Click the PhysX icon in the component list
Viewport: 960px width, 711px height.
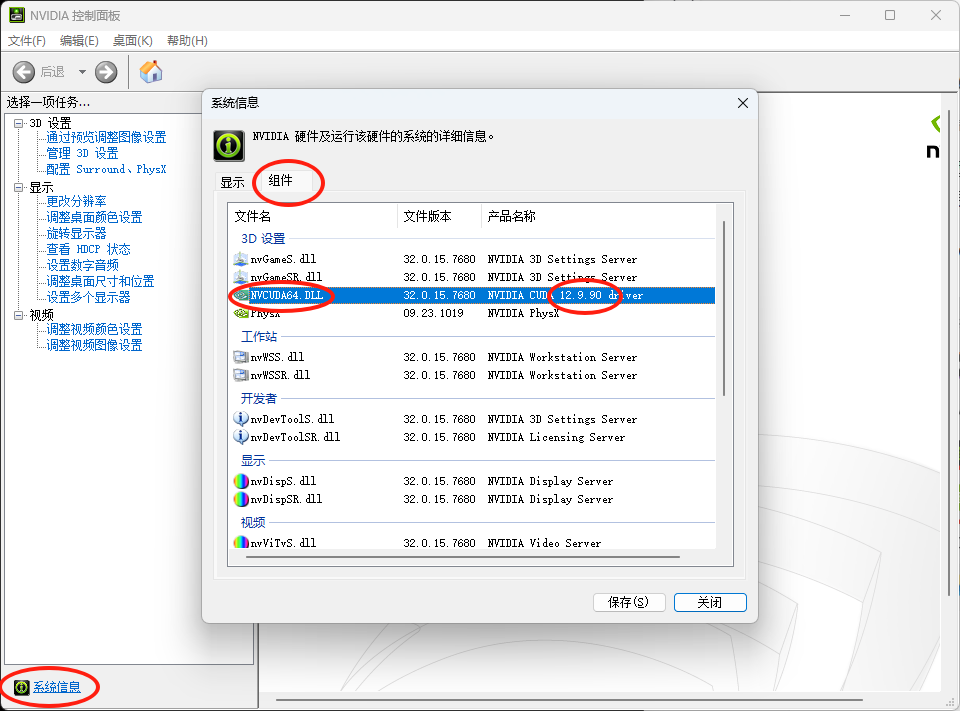point(239,313)
